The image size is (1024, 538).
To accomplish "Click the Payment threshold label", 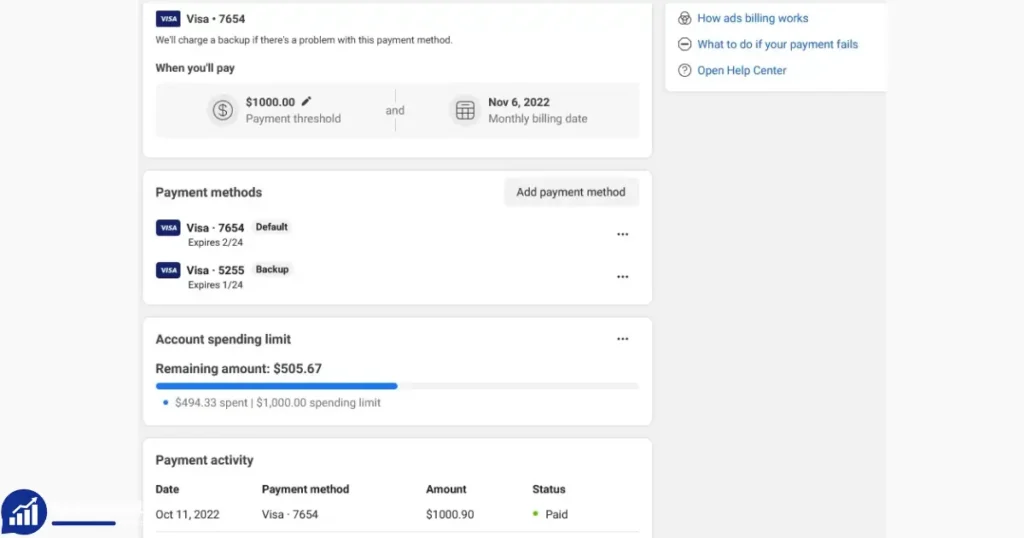I will coord(293,119).
